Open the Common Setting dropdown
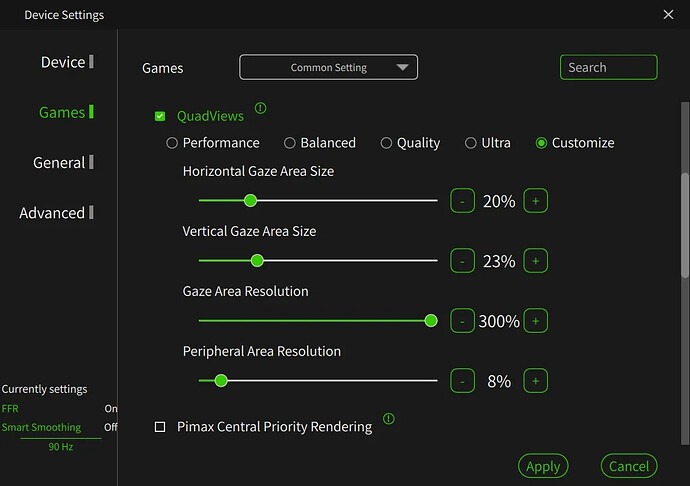 tap(328, 68)
